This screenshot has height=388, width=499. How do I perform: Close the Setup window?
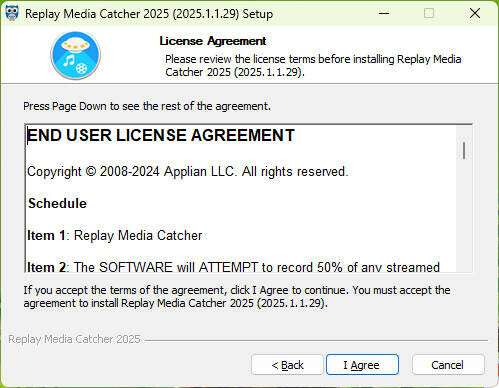[475, 14]
